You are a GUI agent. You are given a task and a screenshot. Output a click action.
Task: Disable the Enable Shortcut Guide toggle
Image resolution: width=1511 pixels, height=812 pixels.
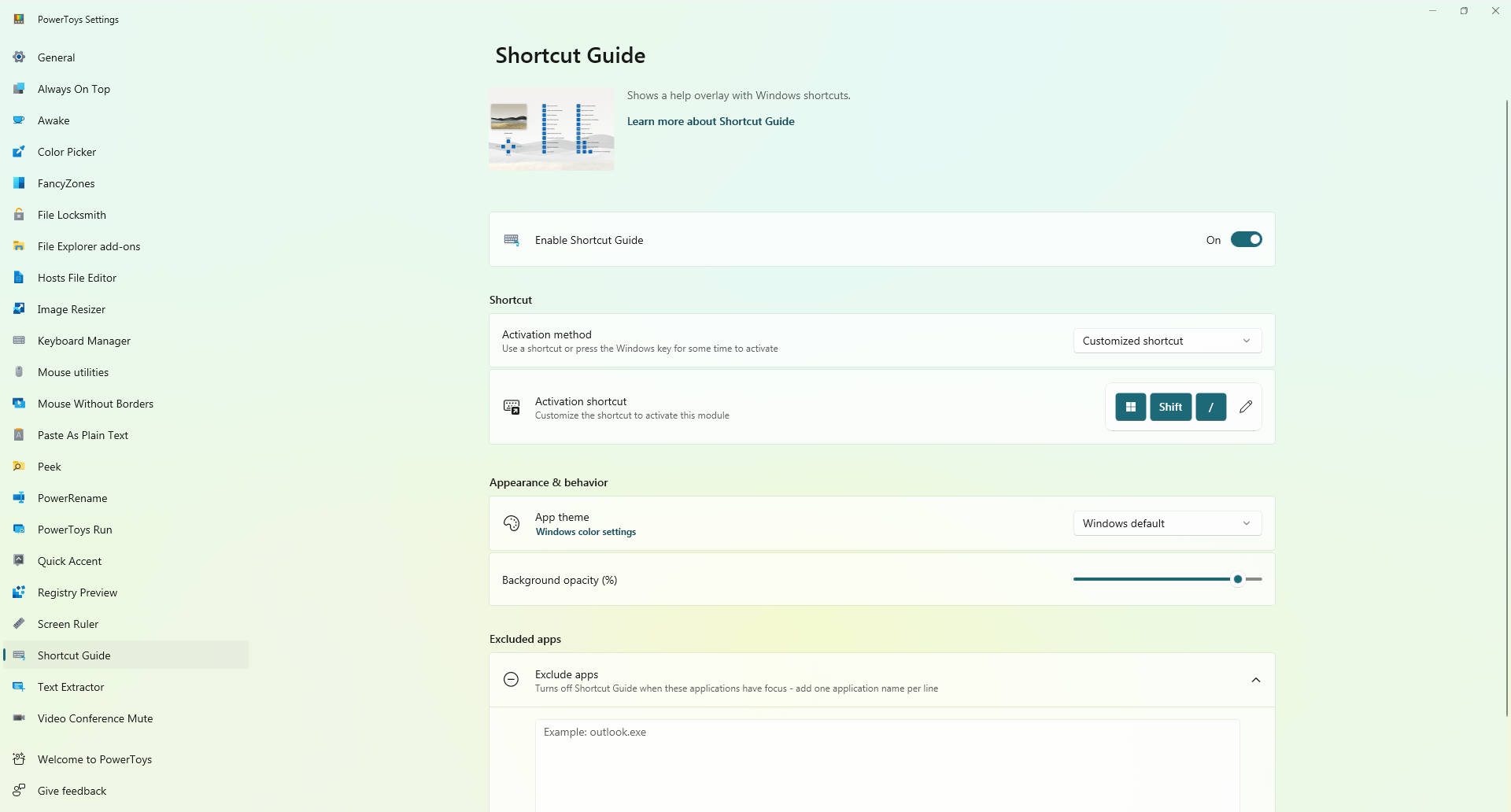click(x=1246, y=240)
